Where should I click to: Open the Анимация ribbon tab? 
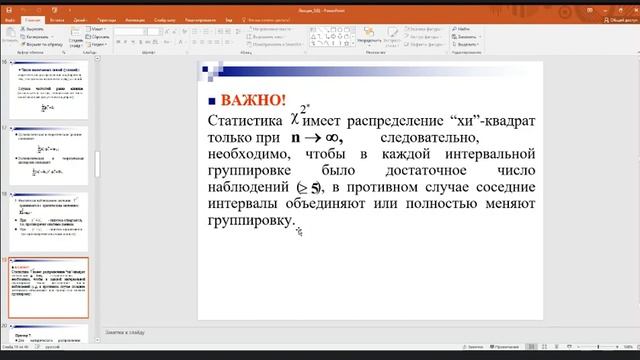135,20
